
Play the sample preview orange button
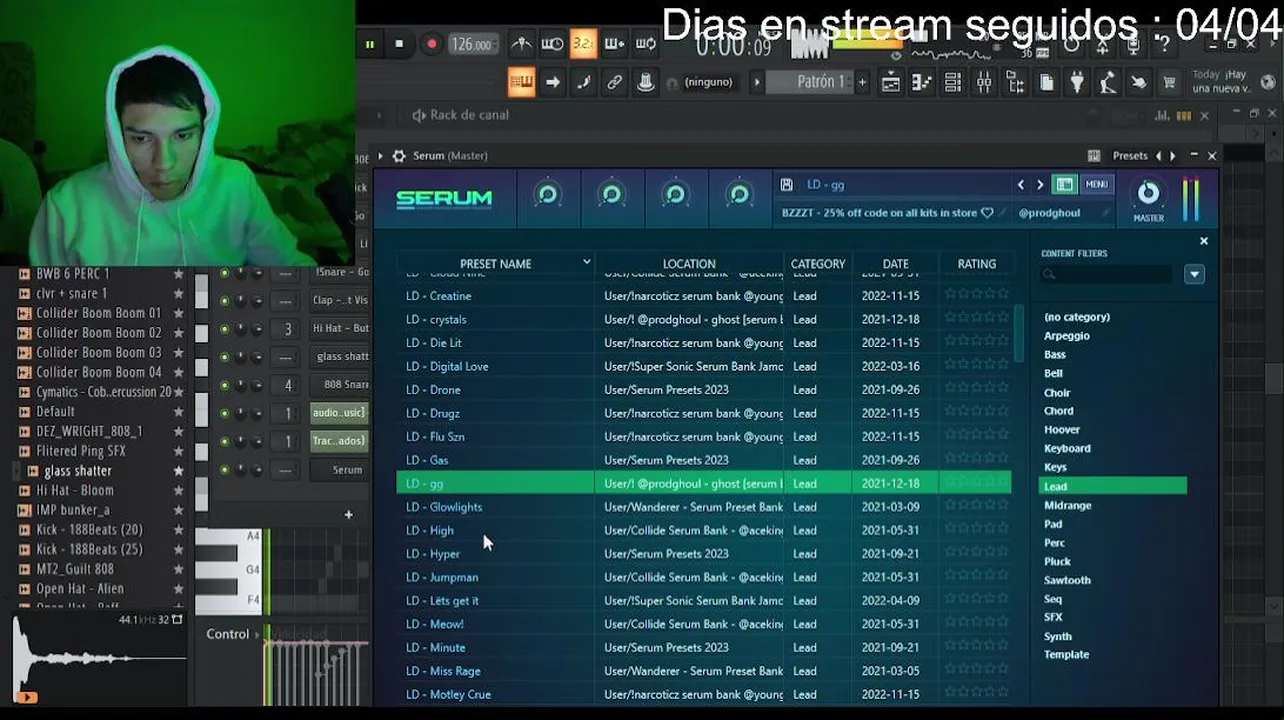click(27, 698)
